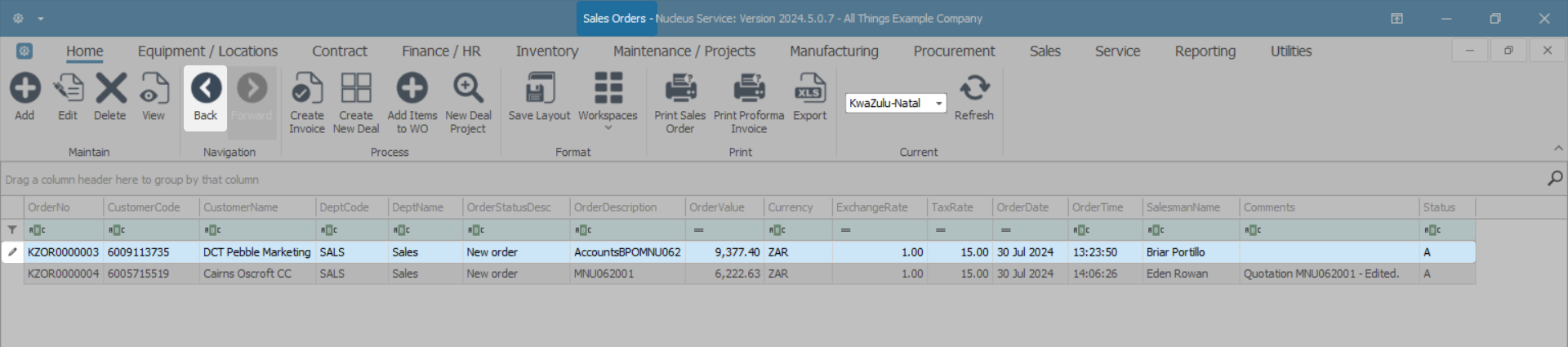The width and height of the screenshot is (1568, 347).
Task: Click the Edit icon in Maintain group
Action: pos(68,89)
